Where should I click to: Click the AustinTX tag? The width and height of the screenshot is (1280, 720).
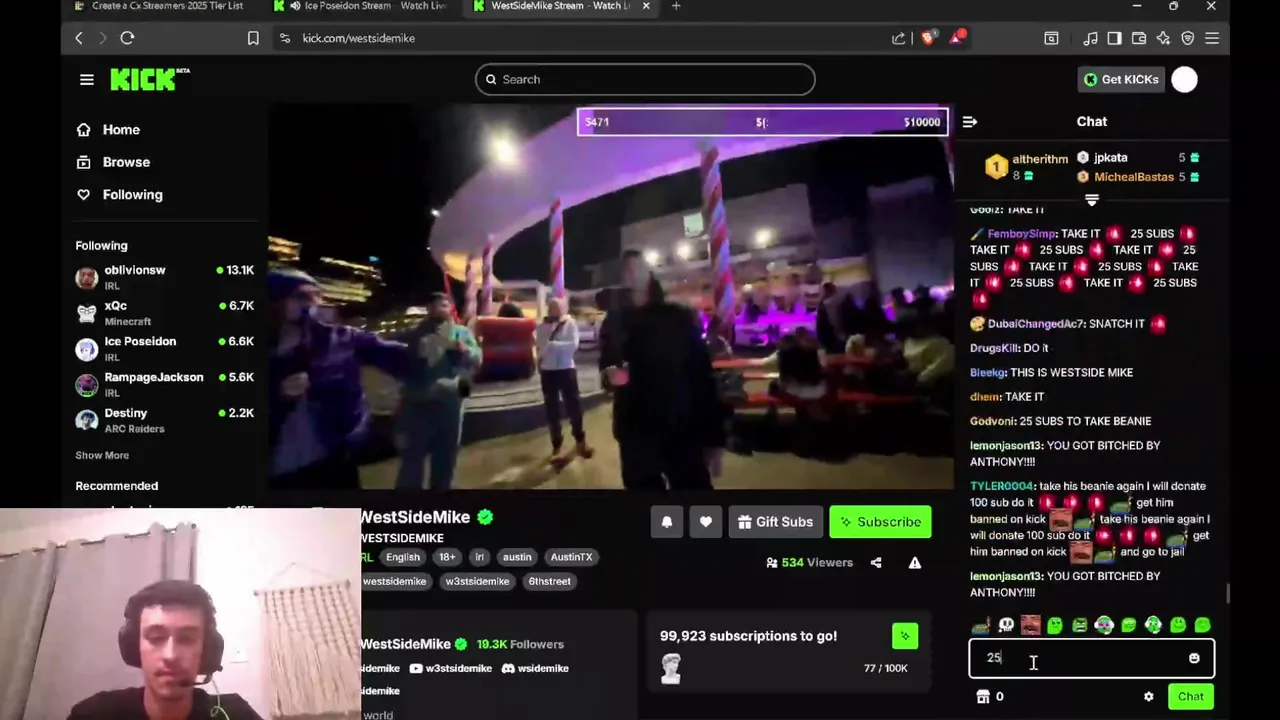tap(572, 557)
